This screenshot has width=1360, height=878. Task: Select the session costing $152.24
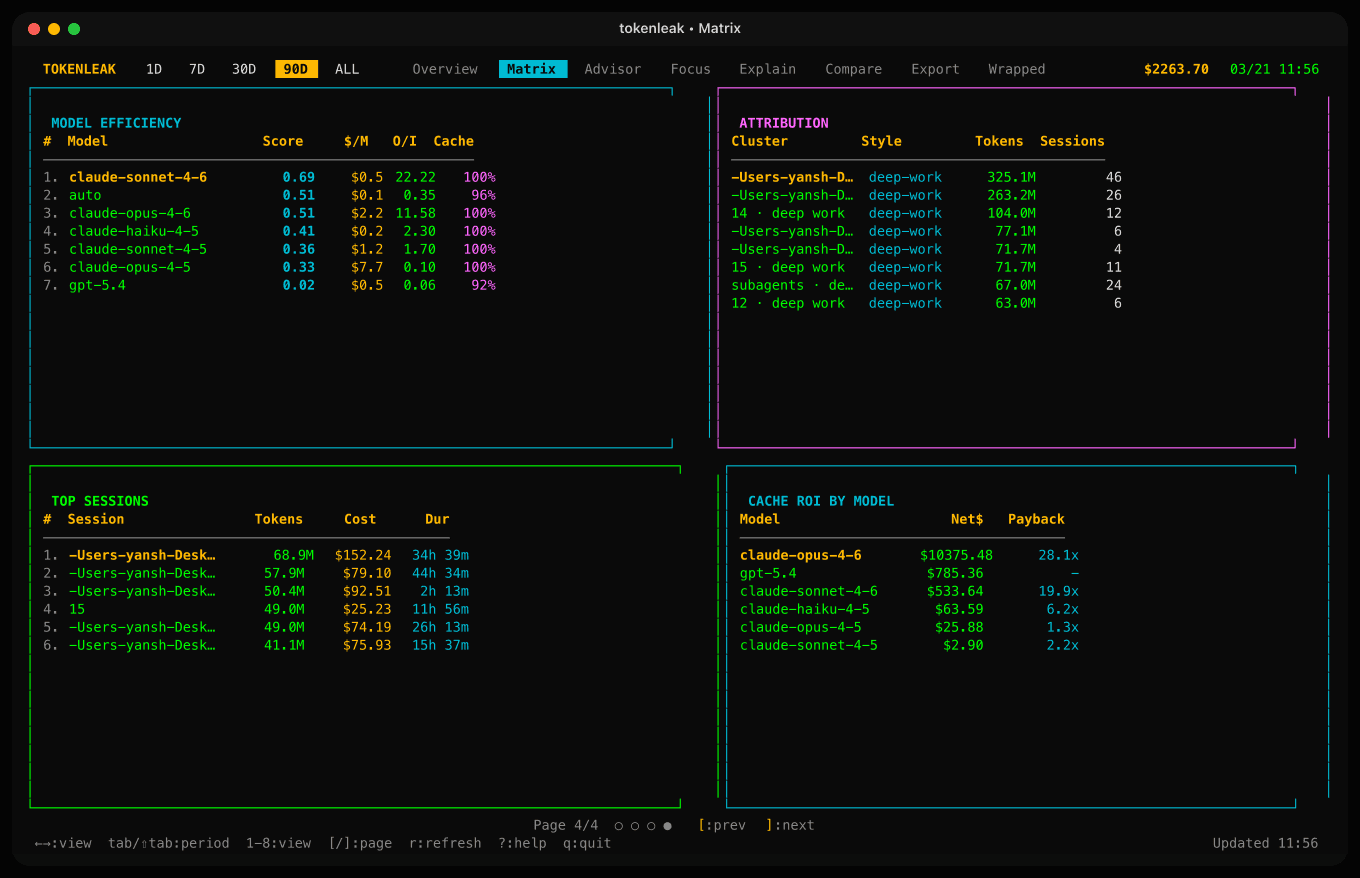pos(256,555)
